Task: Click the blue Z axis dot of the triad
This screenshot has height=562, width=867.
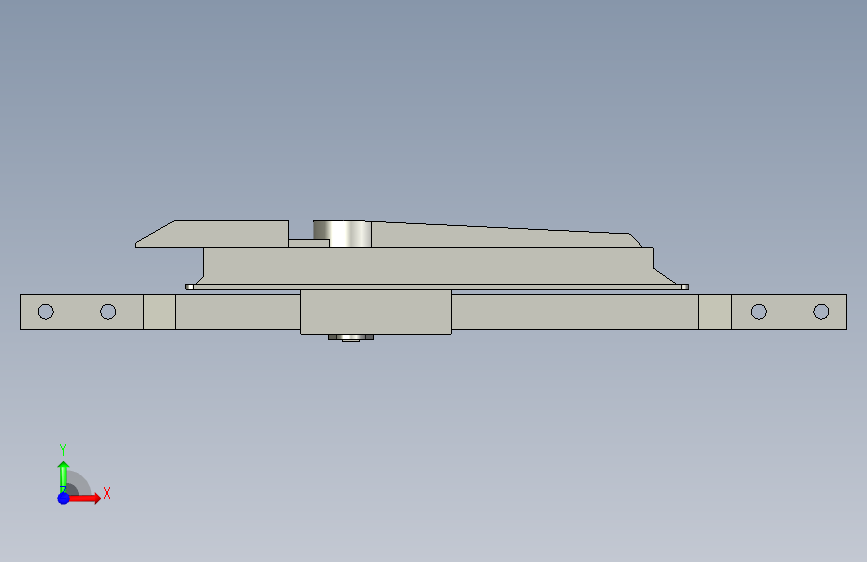Action: 64,498
